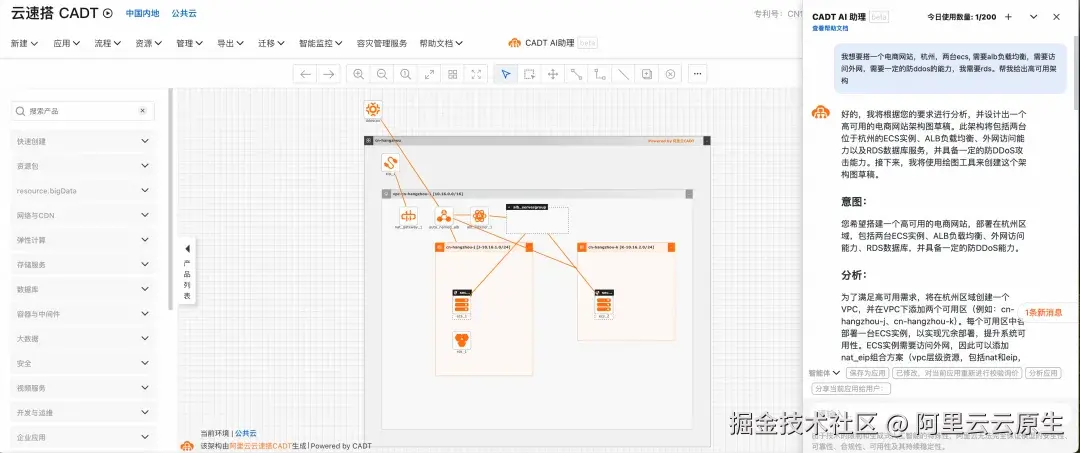The image size is (1080, 453).
Task: Open the 新建 menu
Action: 24,43
